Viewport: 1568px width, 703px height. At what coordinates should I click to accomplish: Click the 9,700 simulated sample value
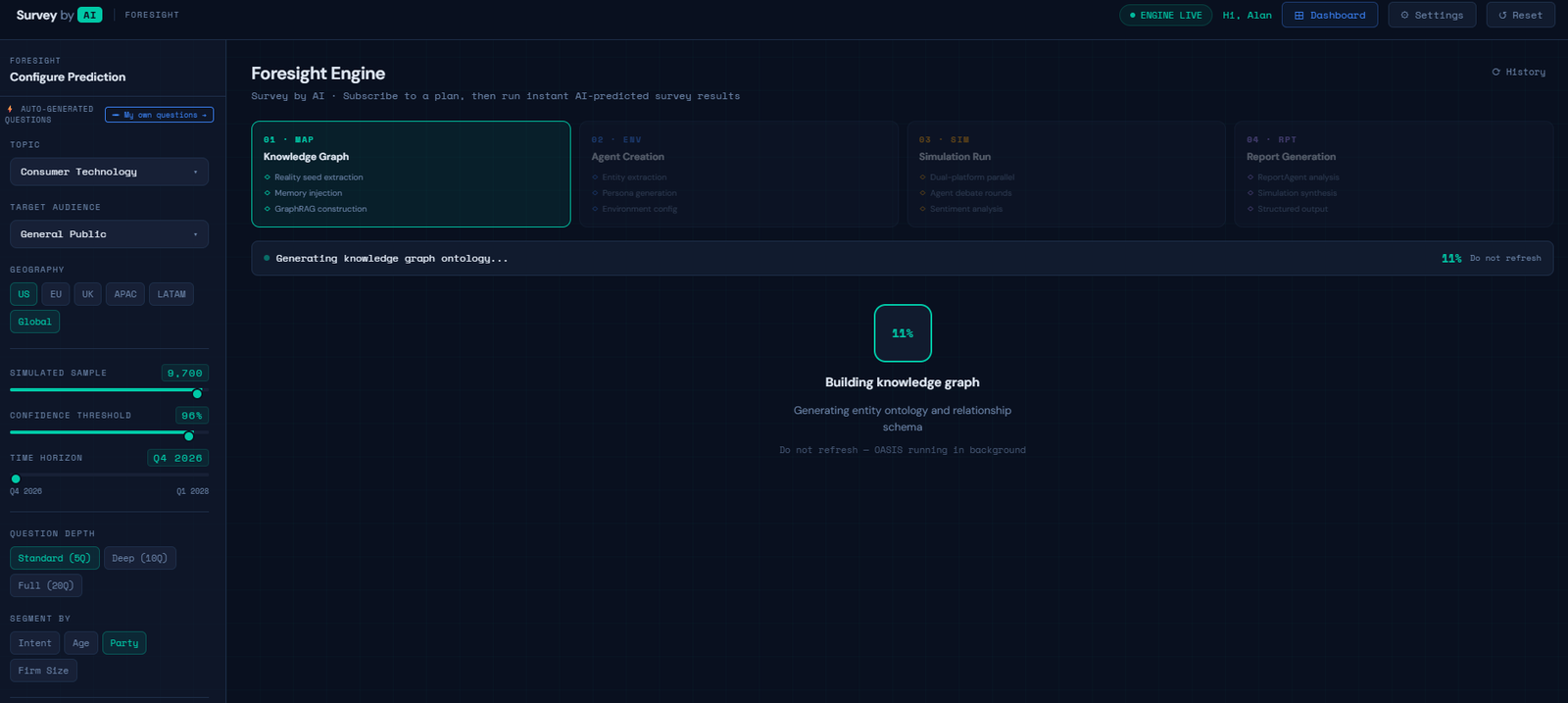tap(184, 373)
